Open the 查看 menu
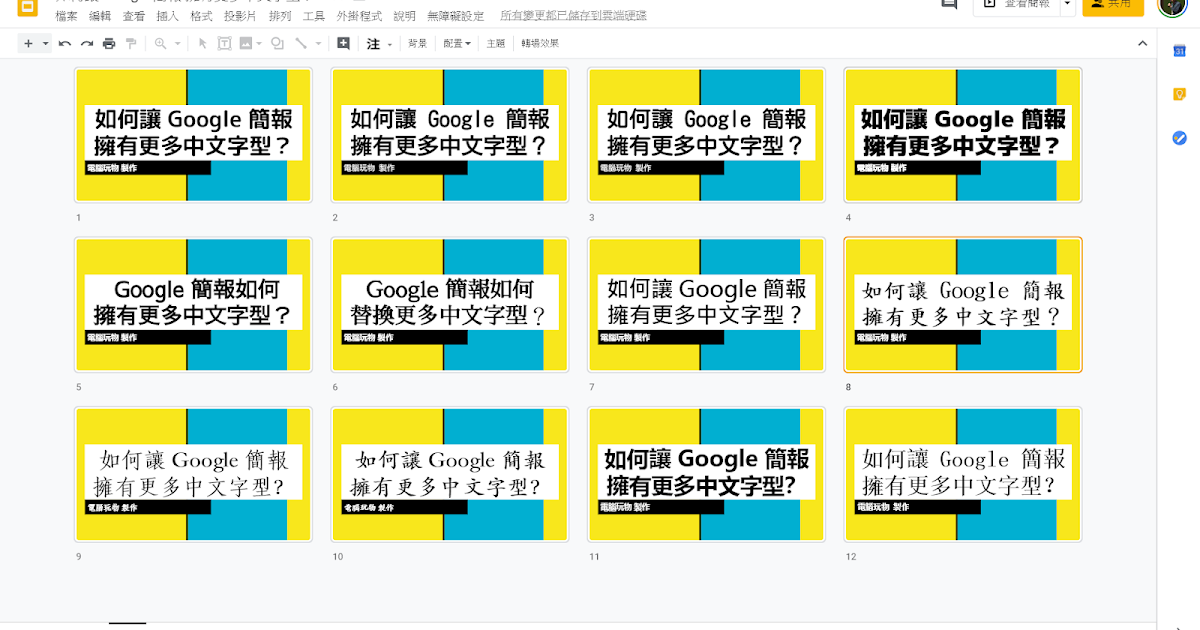 click(x=133, y=16)
